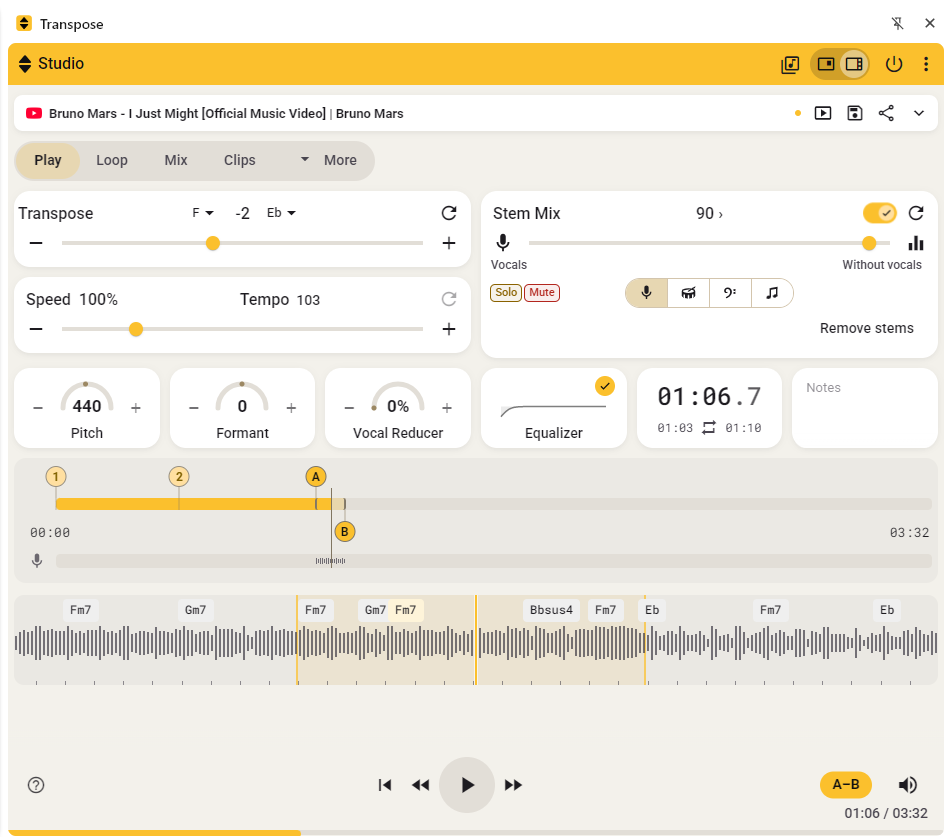Switch to the Mix tab
The image size is (946, 837).
point(176,161)
